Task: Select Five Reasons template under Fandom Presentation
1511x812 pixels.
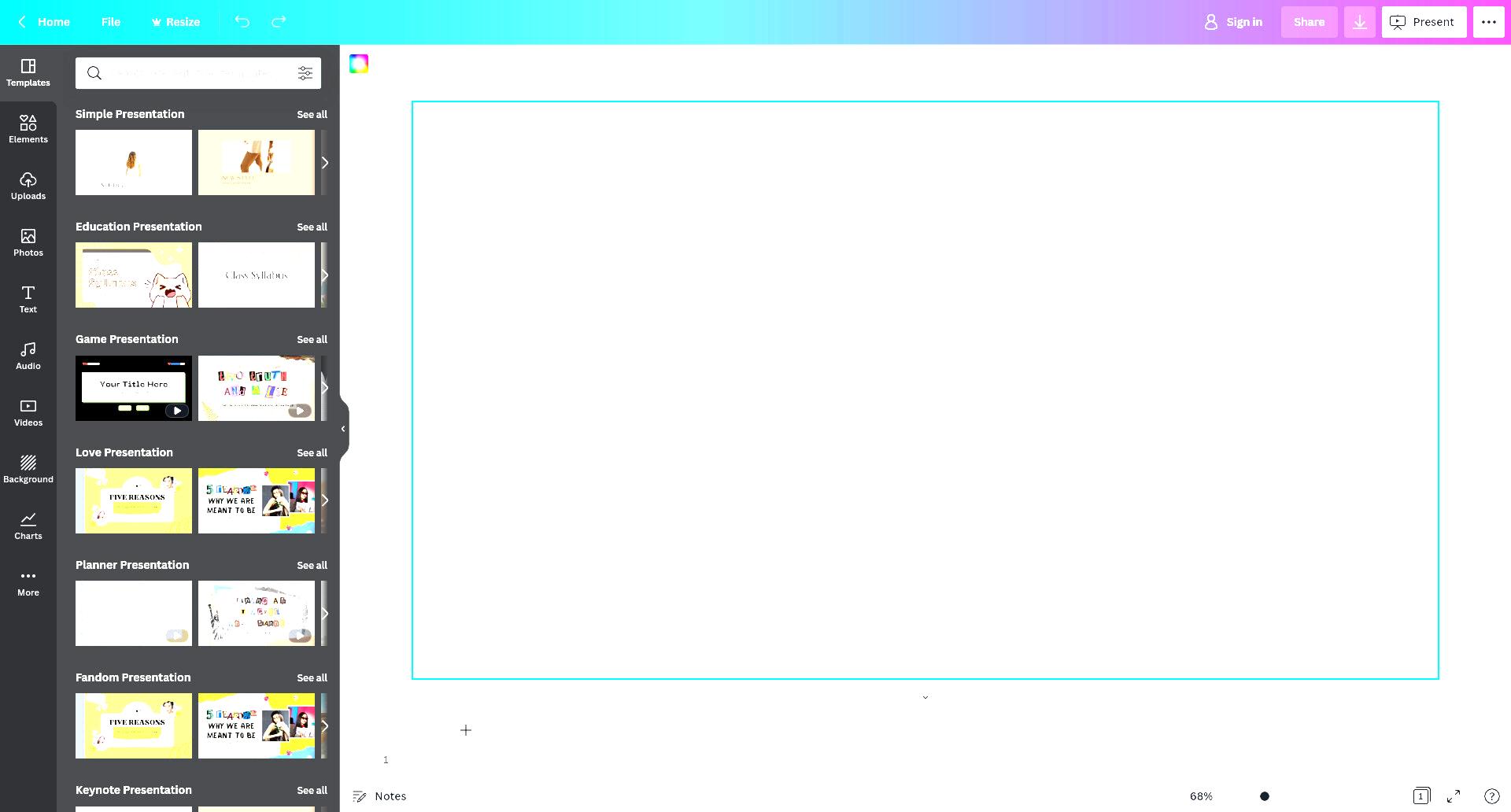Action: pyautogui.click(x=134, y=725)
